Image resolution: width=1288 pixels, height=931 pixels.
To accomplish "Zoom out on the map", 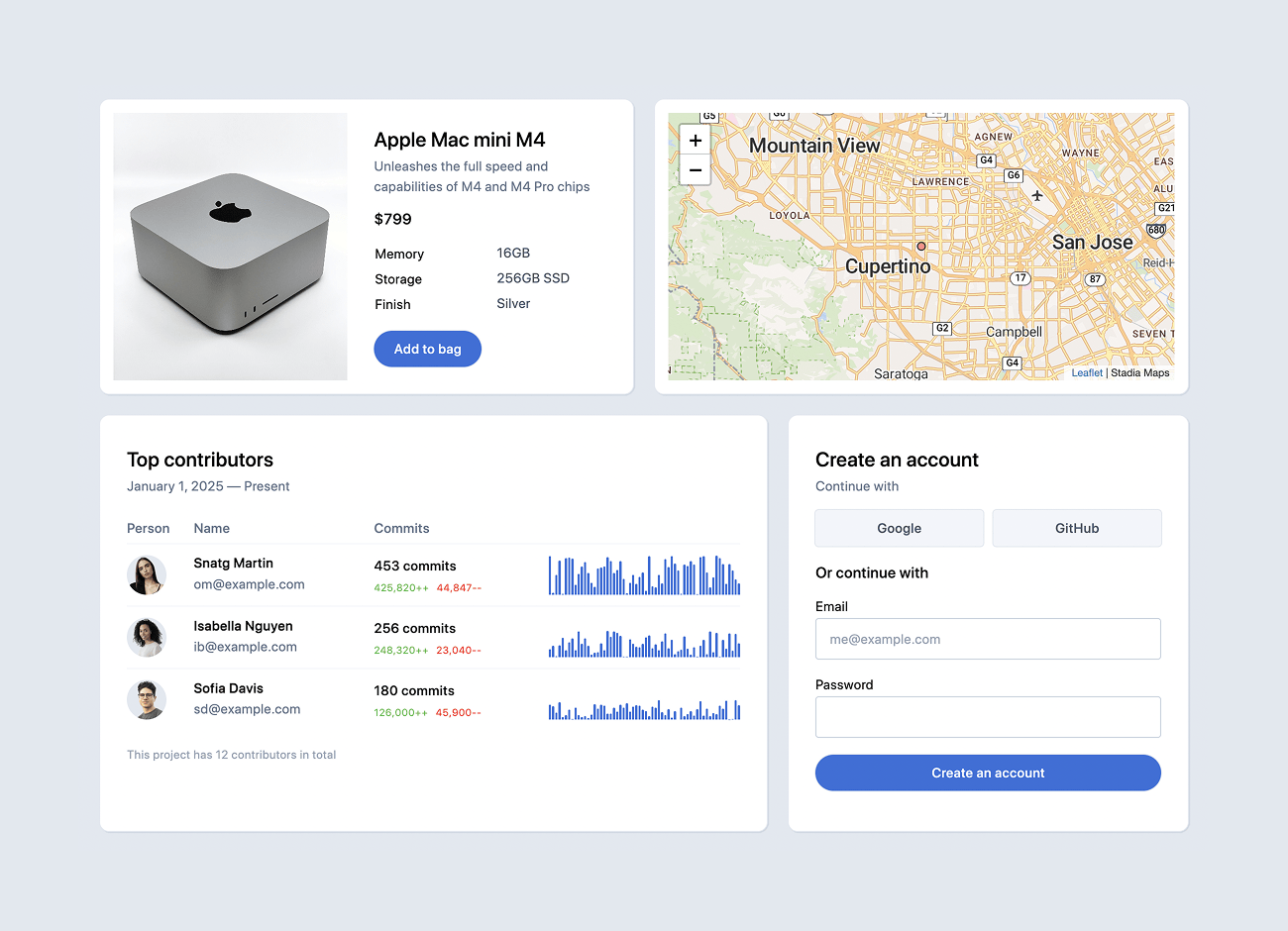I will tap(696, 170).
